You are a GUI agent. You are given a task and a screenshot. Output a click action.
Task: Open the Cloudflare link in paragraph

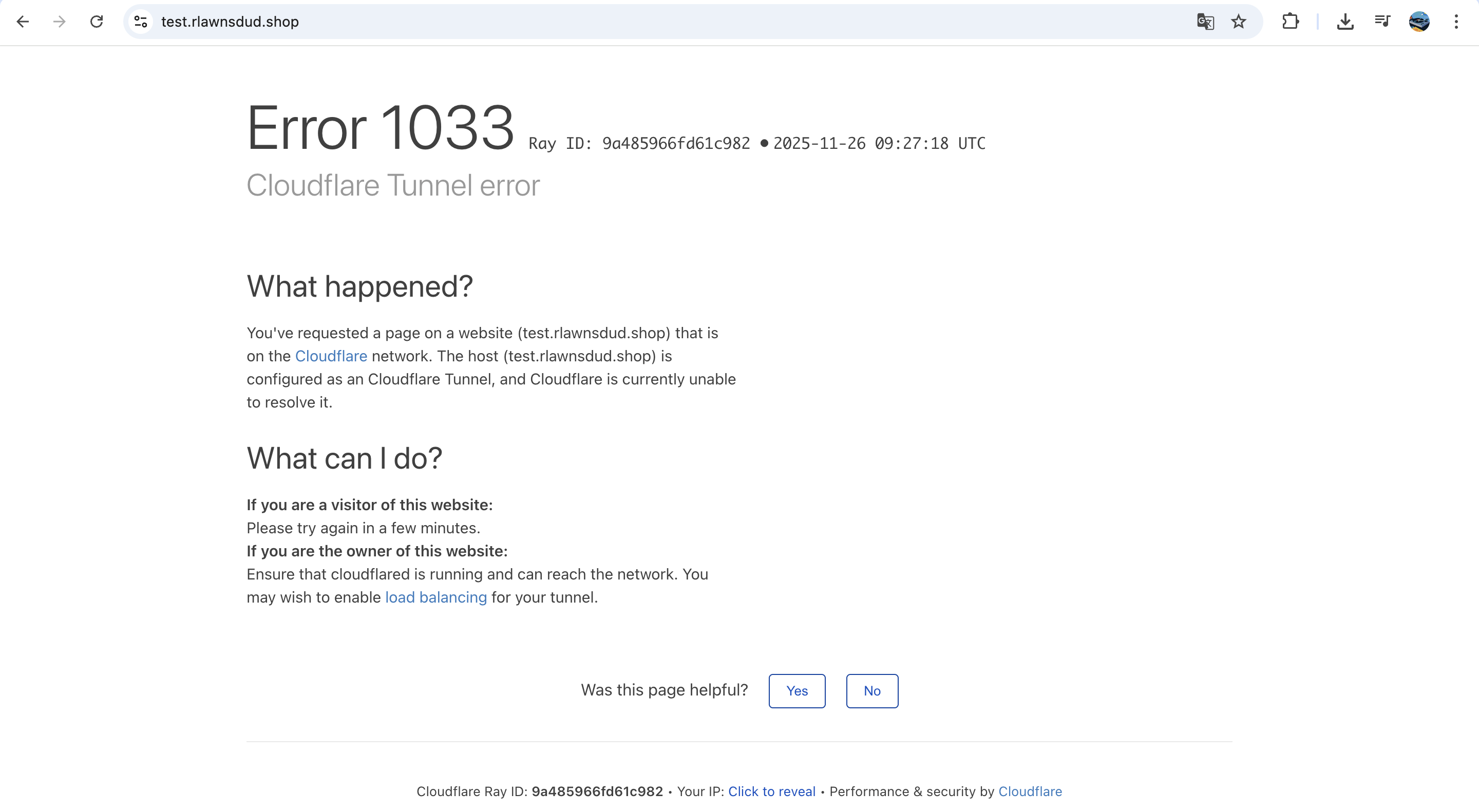331,356
